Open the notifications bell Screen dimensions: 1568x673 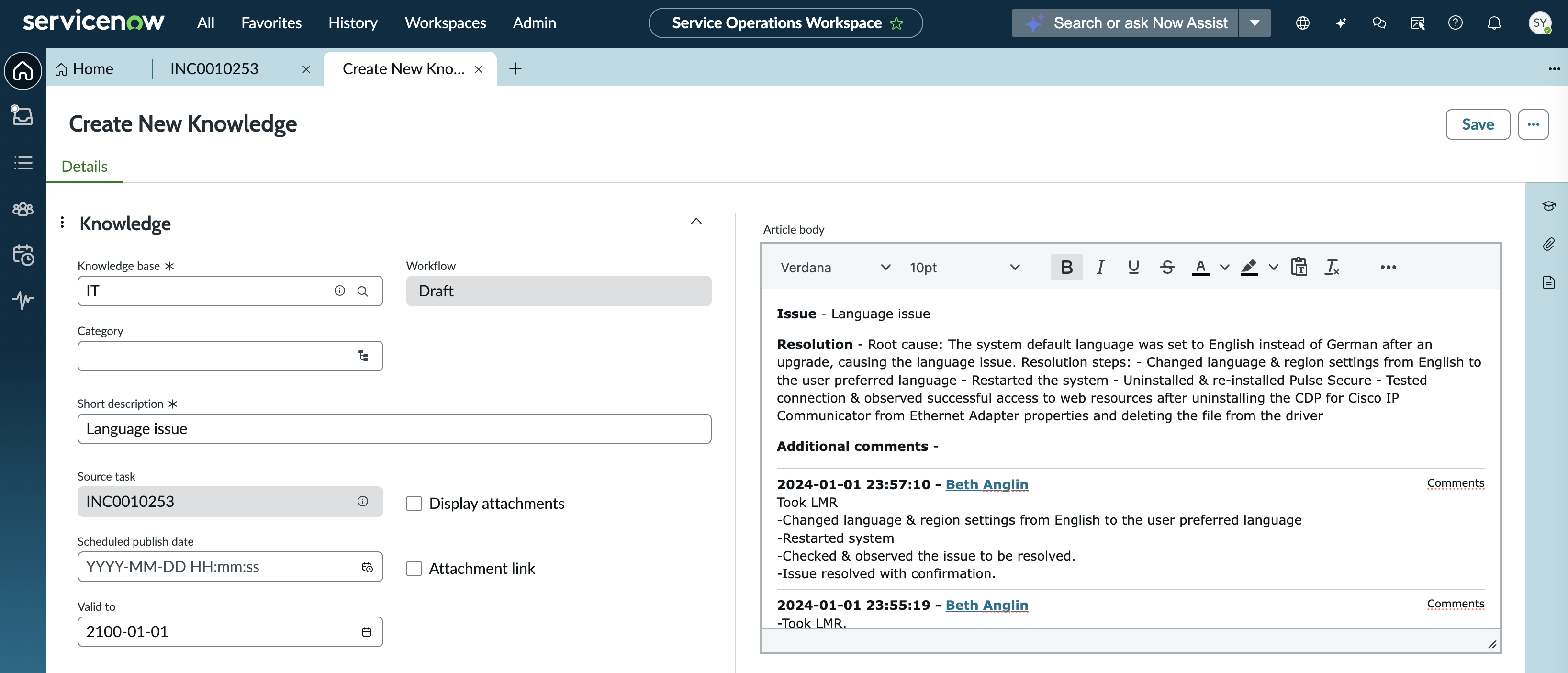(1494, 23)
